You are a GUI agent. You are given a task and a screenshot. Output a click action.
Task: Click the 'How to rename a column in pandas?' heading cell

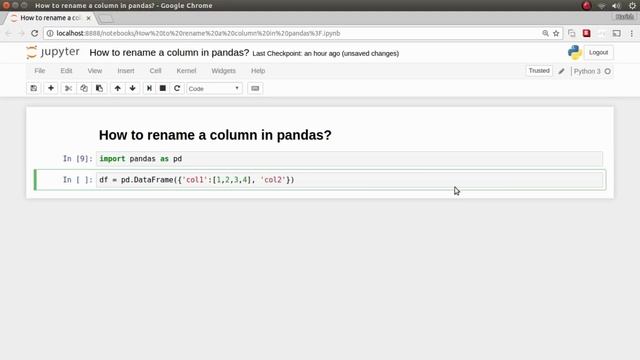click(x=215, y=135)
